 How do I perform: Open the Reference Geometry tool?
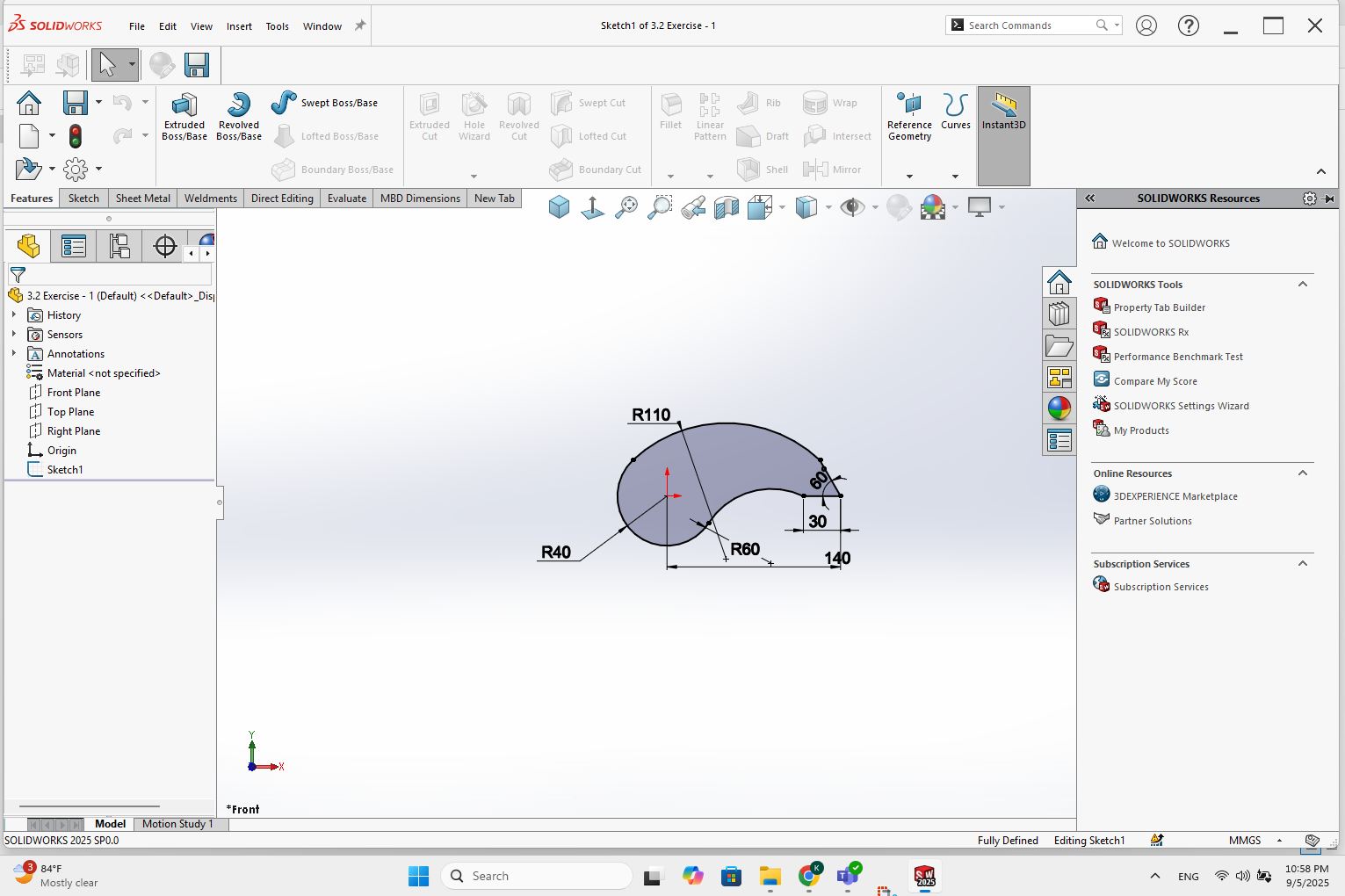point(909,117)
